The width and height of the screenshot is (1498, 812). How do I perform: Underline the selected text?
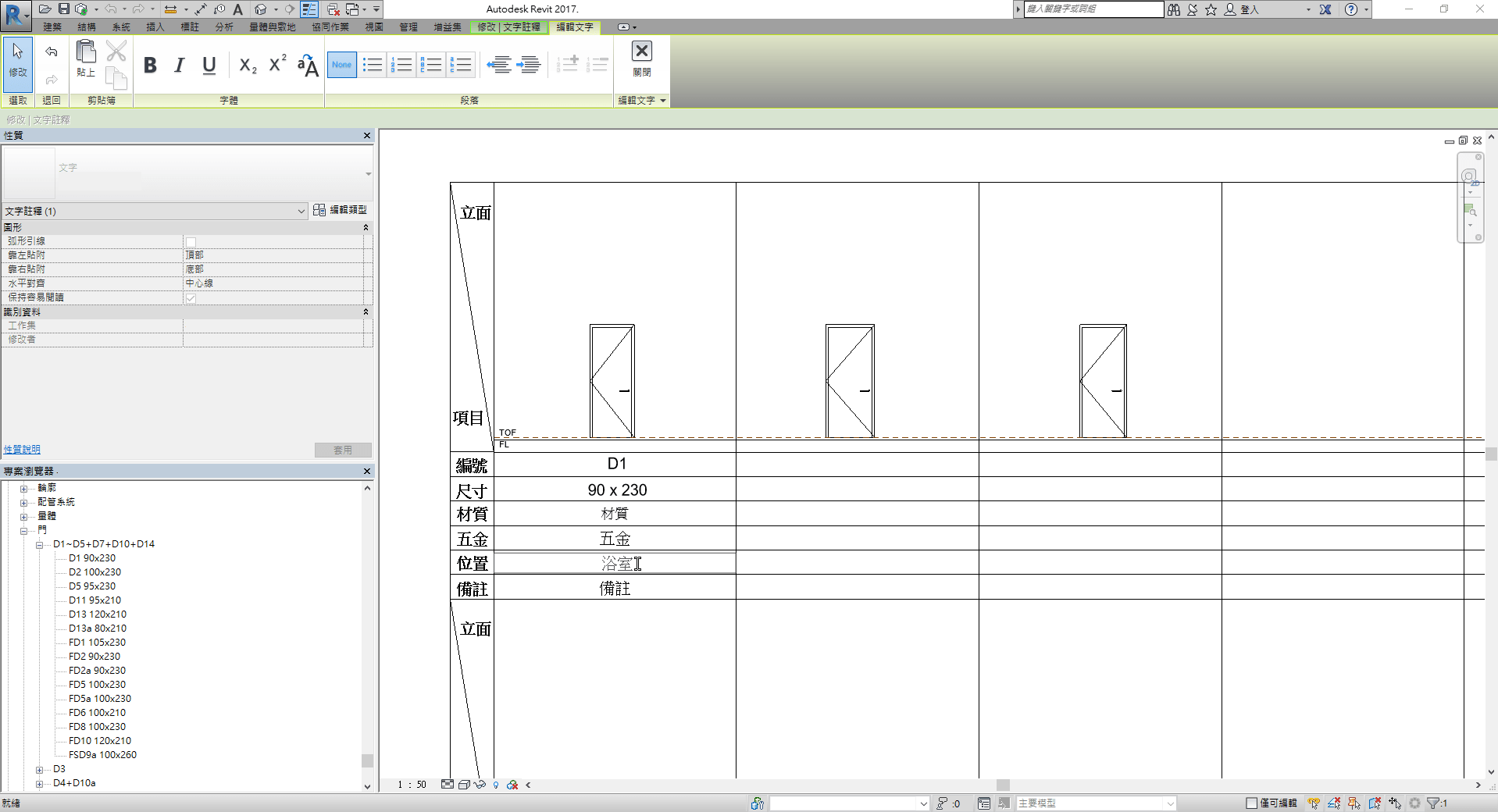coord(208,66)
